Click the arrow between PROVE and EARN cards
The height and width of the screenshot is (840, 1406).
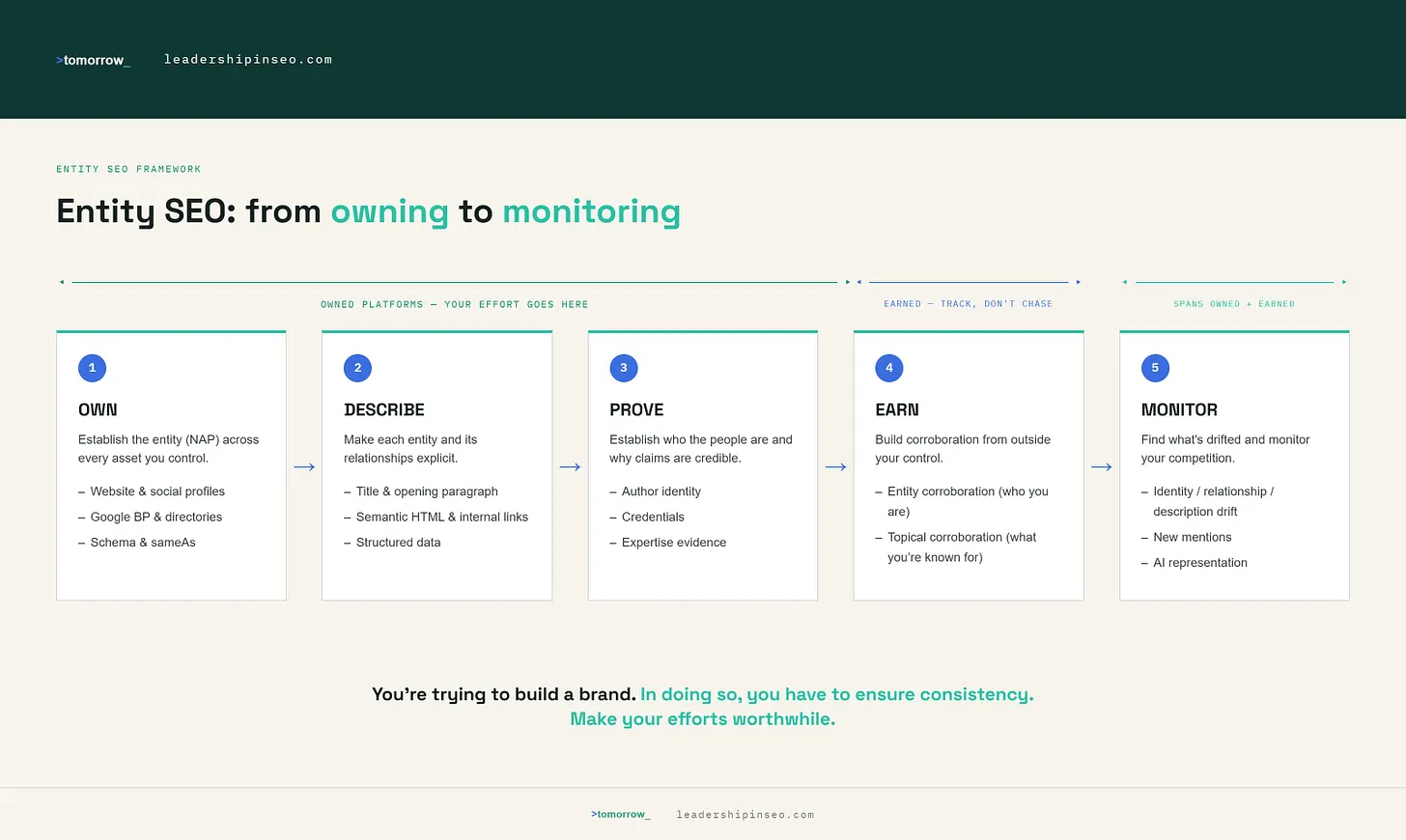click(x=835, y=467)
